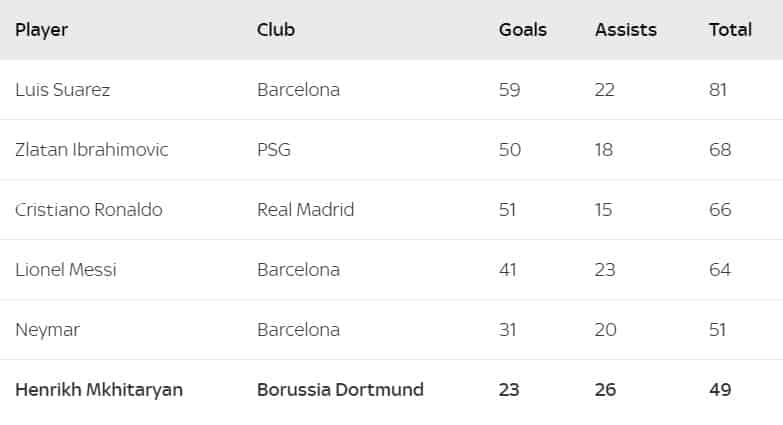The image size is (783, 425).
Task: Select the Borussia Dortmund club cell
Action: (x=340, y=390)
